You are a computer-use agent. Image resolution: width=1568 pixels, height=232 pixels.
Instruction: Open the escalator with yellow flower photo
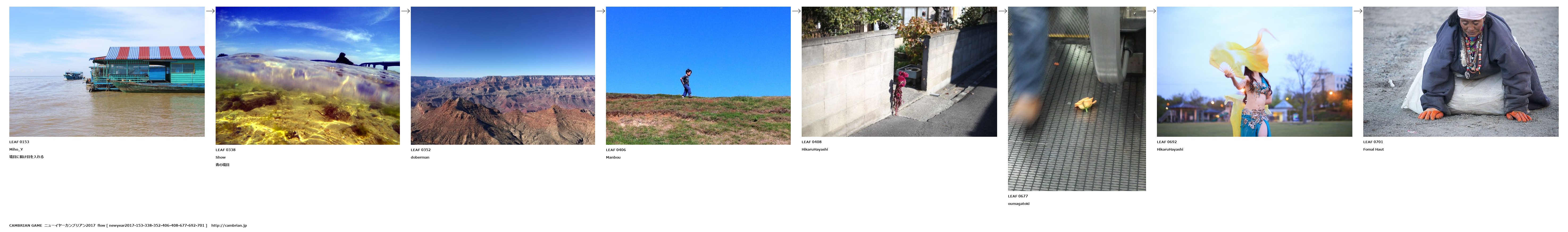[1077, 99]
